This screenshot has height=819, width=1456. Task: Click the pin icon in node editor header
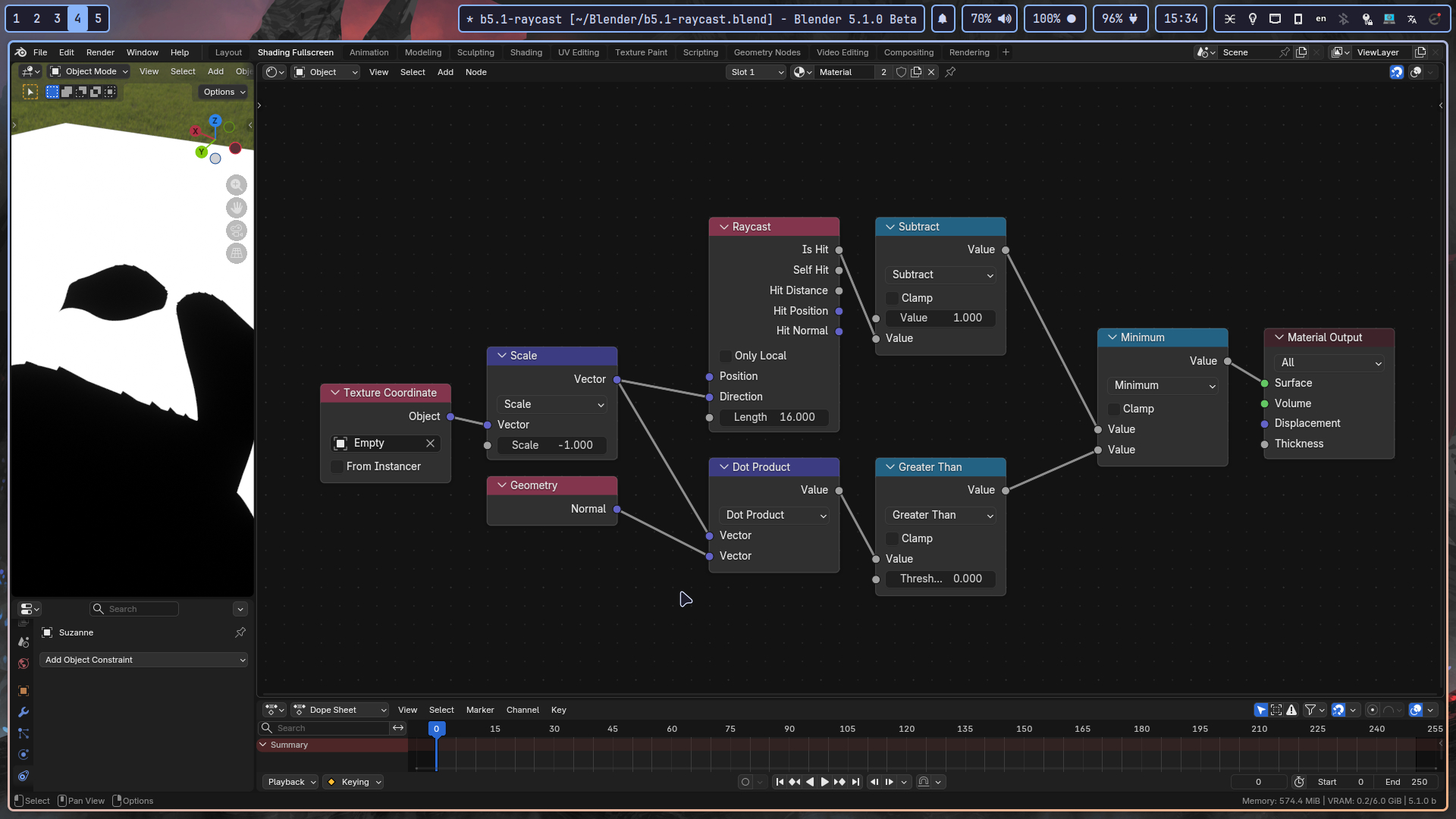tap(950, 72)
